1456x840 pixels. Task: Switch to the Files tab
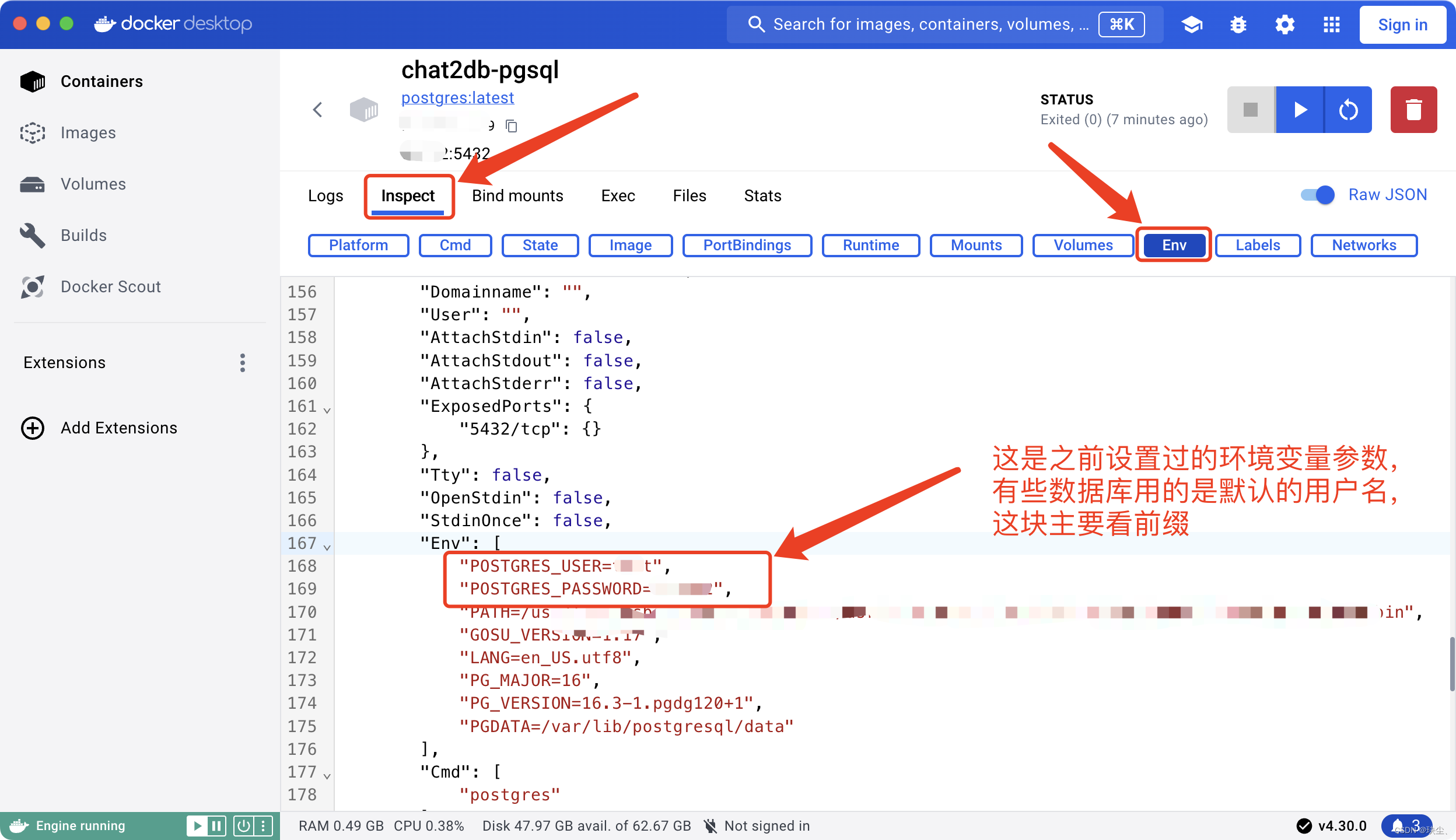coord(689,196)
